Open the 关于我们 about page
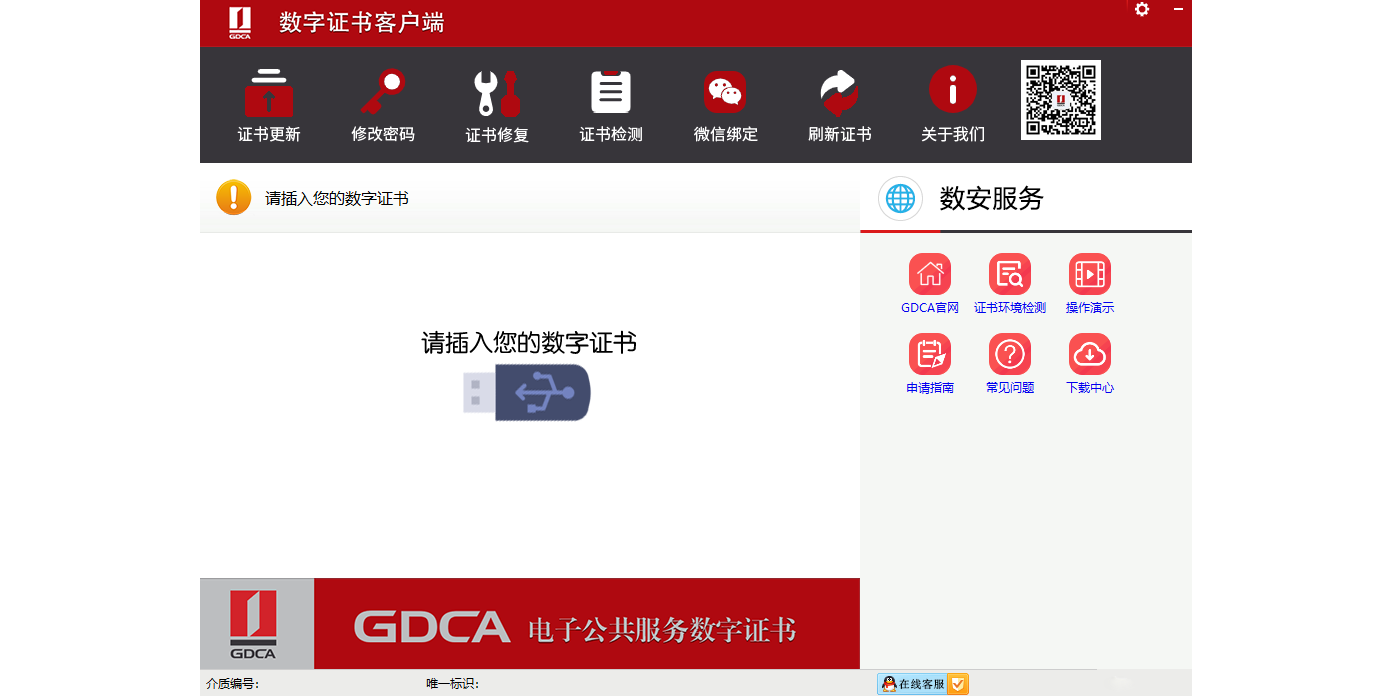The image size is (1392, 696). [x=953, y=105]
